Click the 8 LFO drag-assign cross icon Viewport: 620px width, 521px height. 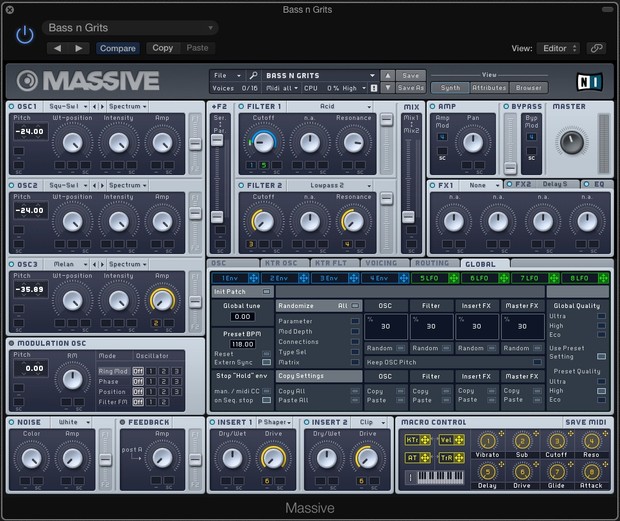(603, 278)
